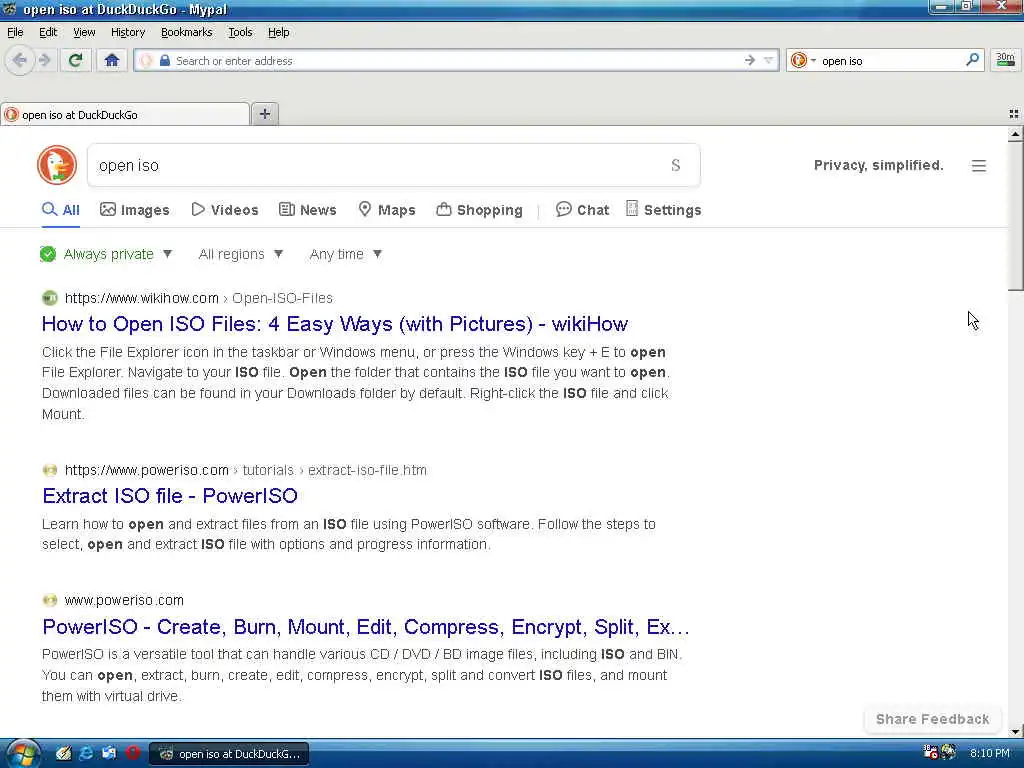The image size is (1024, 768).
Task: Go back with the browser back arrow
Action: (20, 61)
